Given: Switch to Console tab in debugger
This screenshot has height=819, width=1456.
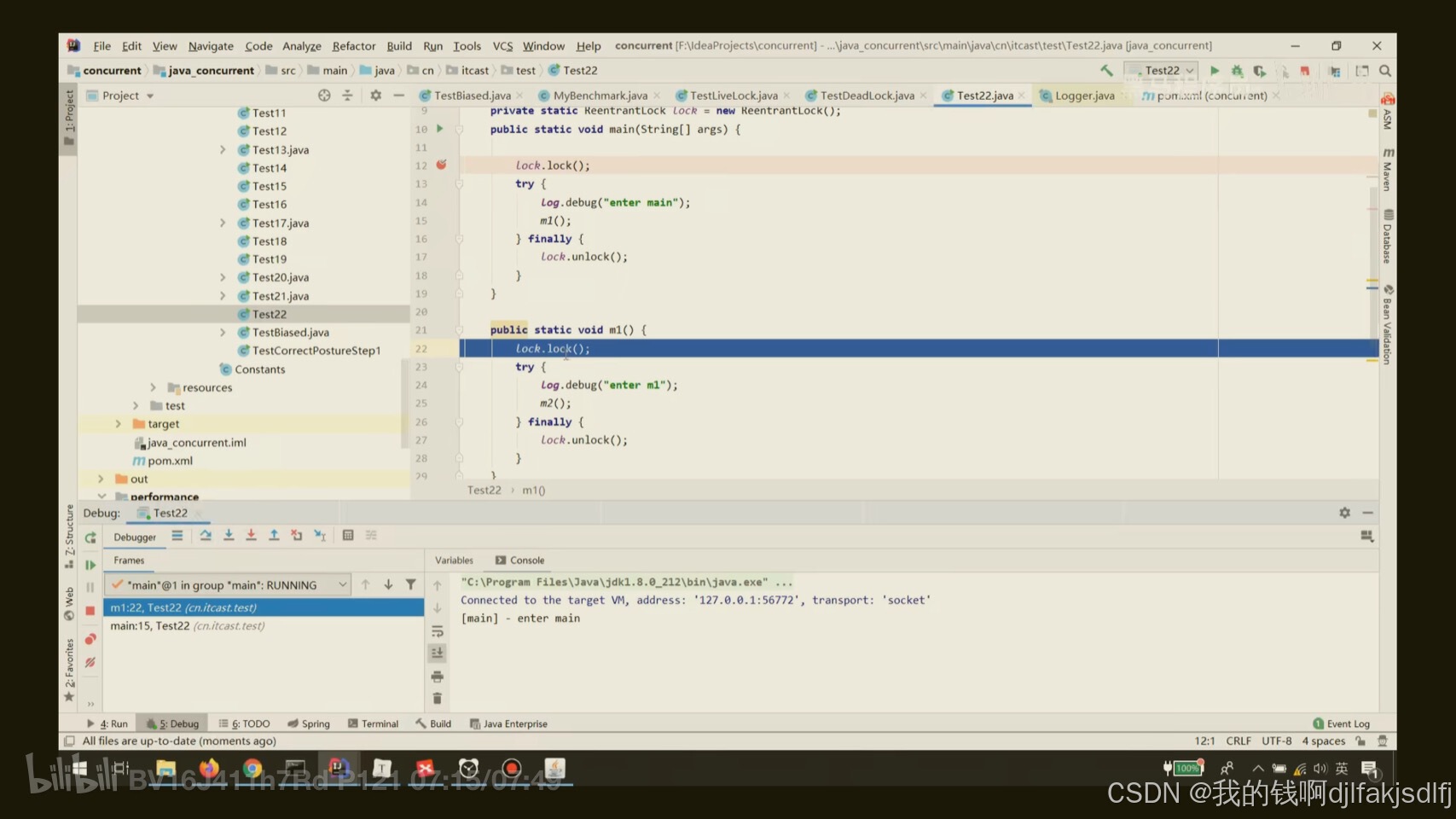Looking at the screenshot, I should 519,561.
